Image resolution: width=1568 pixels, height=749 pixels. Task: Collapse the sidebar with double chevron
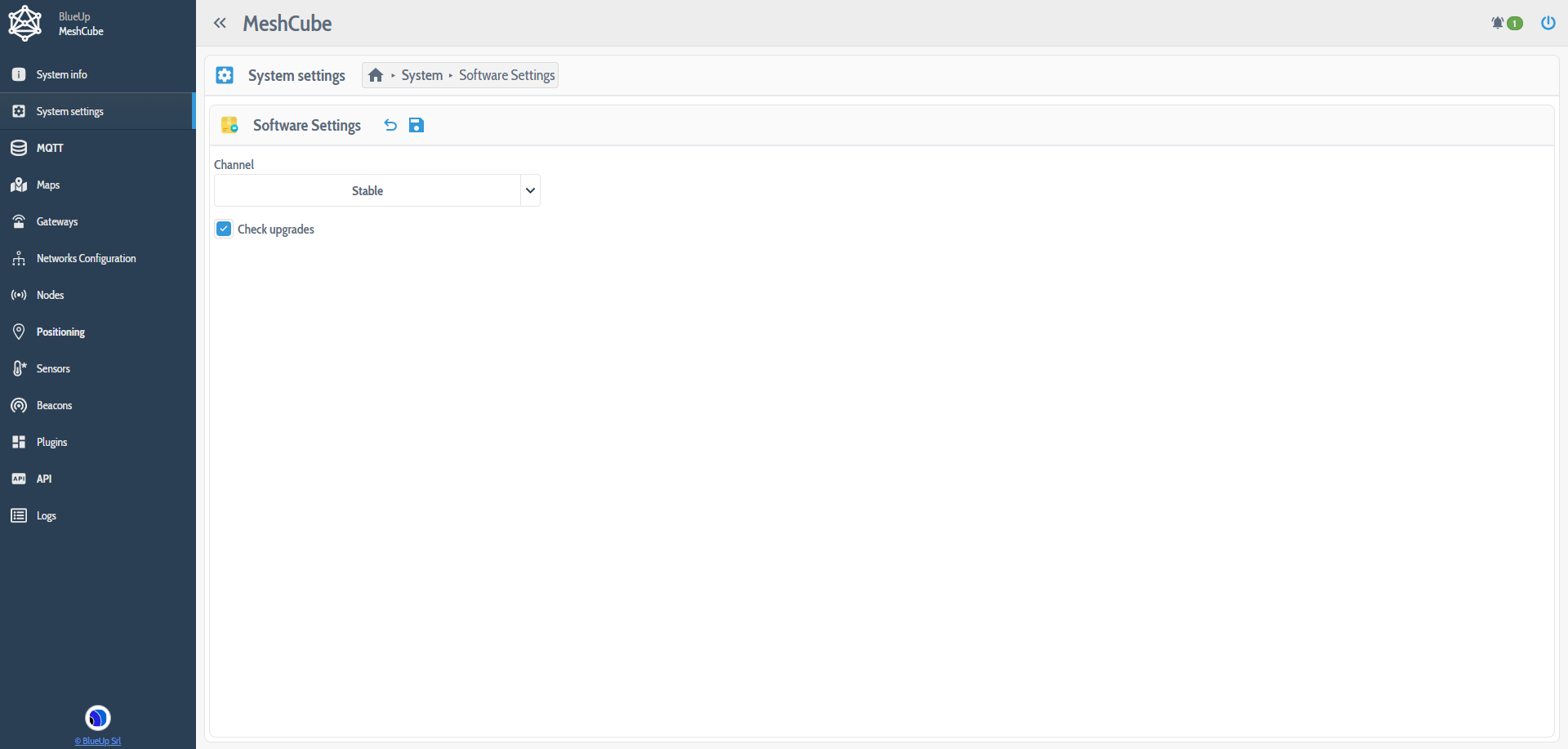click(x=220, y=23)
